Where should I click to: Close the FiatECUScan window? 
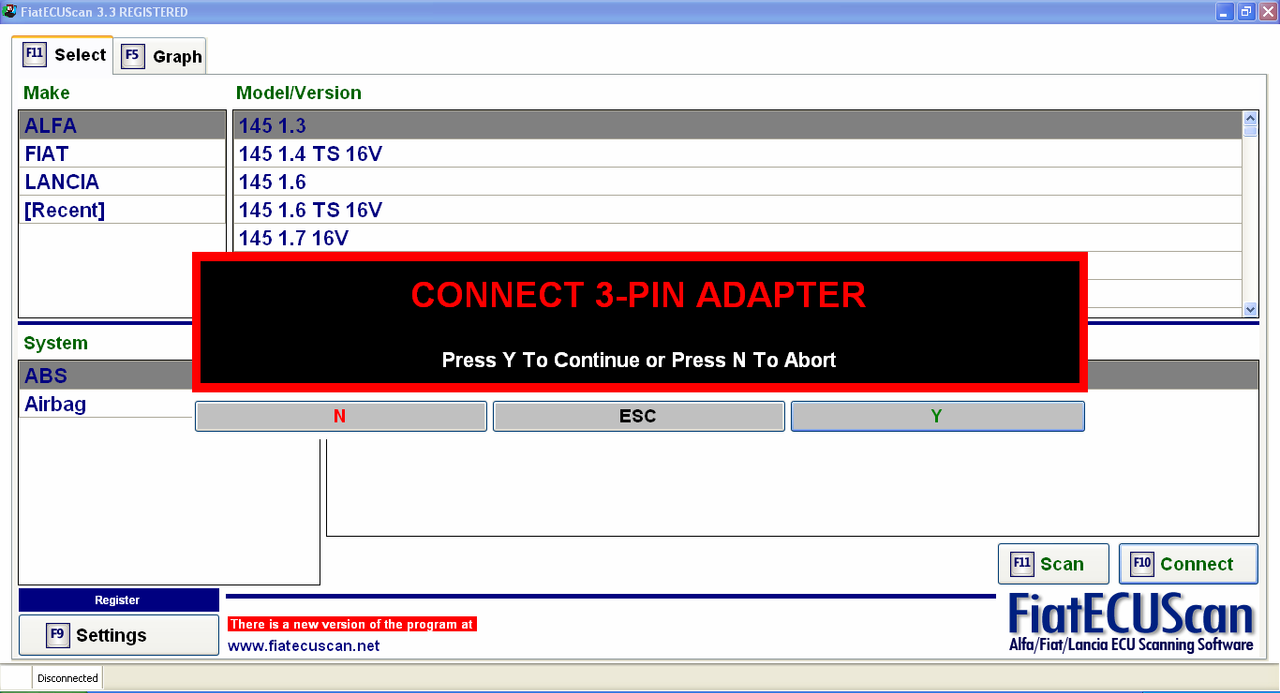(1267, 12)
